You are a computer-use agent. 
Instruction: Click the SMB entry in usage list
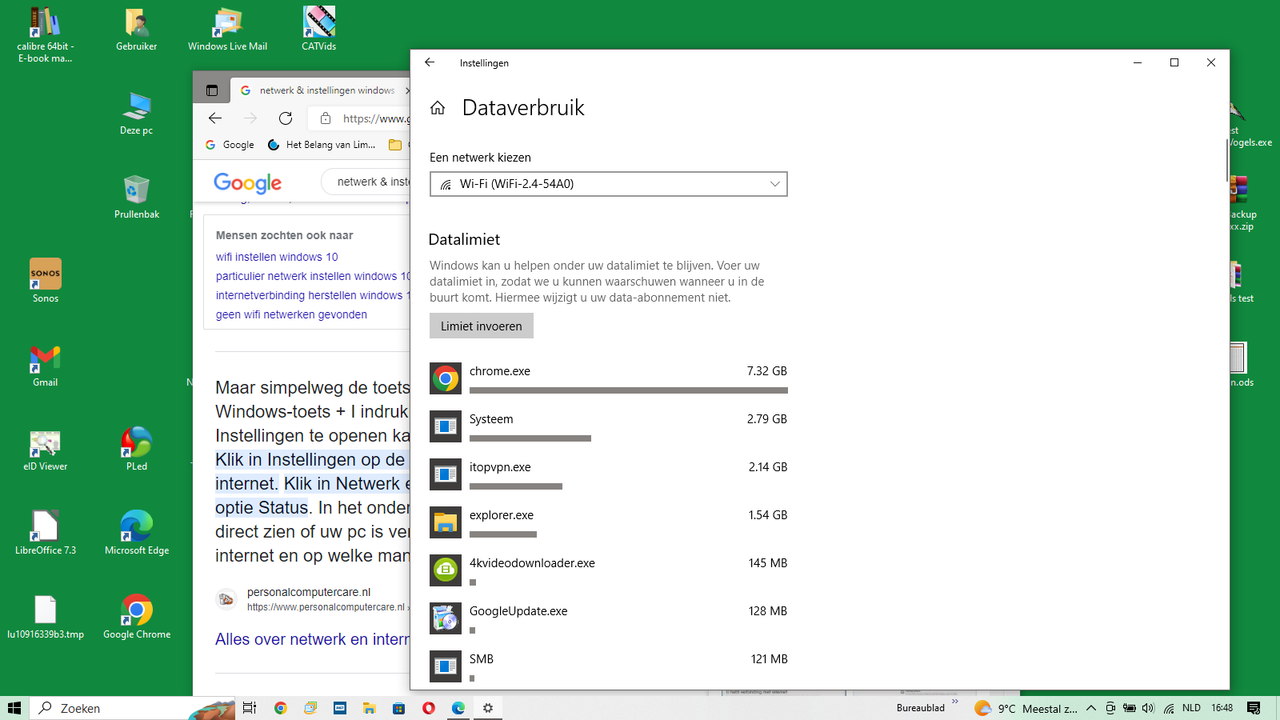(609, 665)
